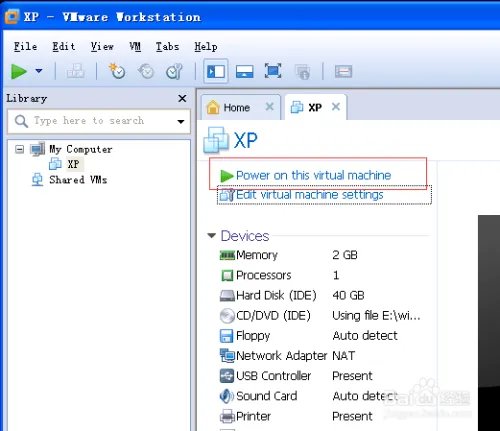Open the Snapshot Manager toolbar icon
This screenshot has height=431, width=500.
click(174, 71)
